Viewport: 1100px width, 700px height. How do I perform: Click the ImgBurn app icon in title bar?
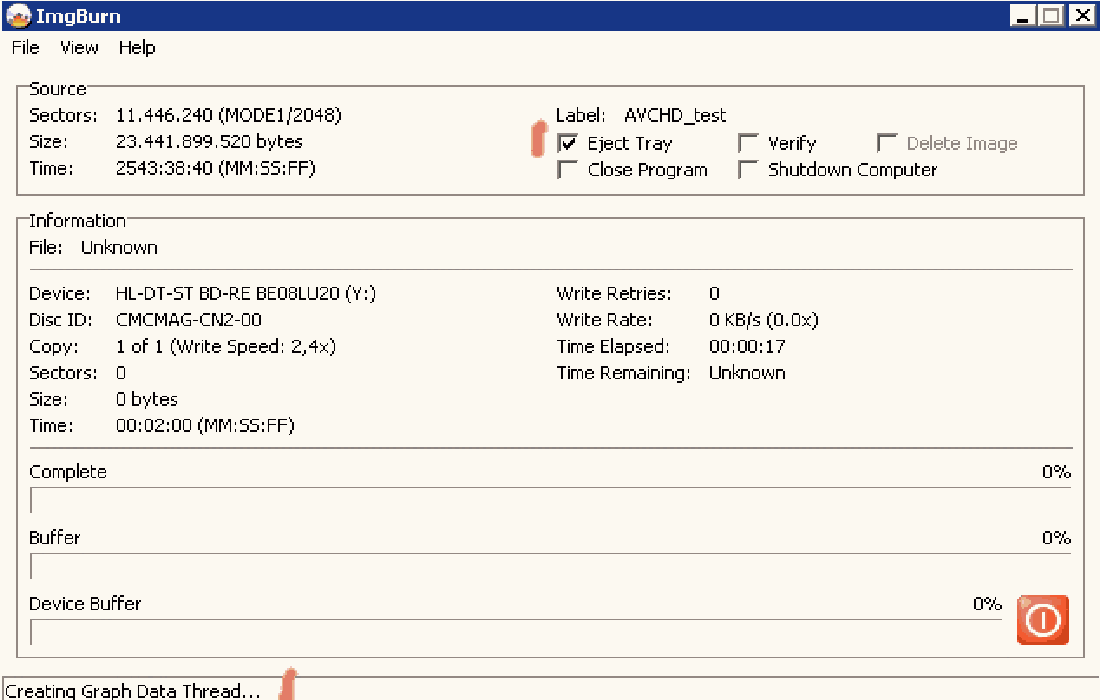point(17,15)
